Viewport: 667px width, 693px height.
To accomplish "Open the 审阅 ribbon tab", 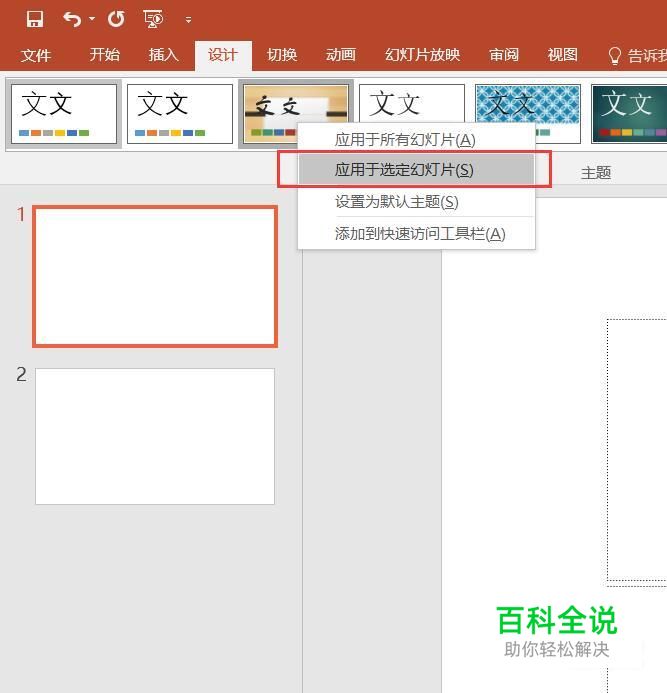I will (504, 55).
